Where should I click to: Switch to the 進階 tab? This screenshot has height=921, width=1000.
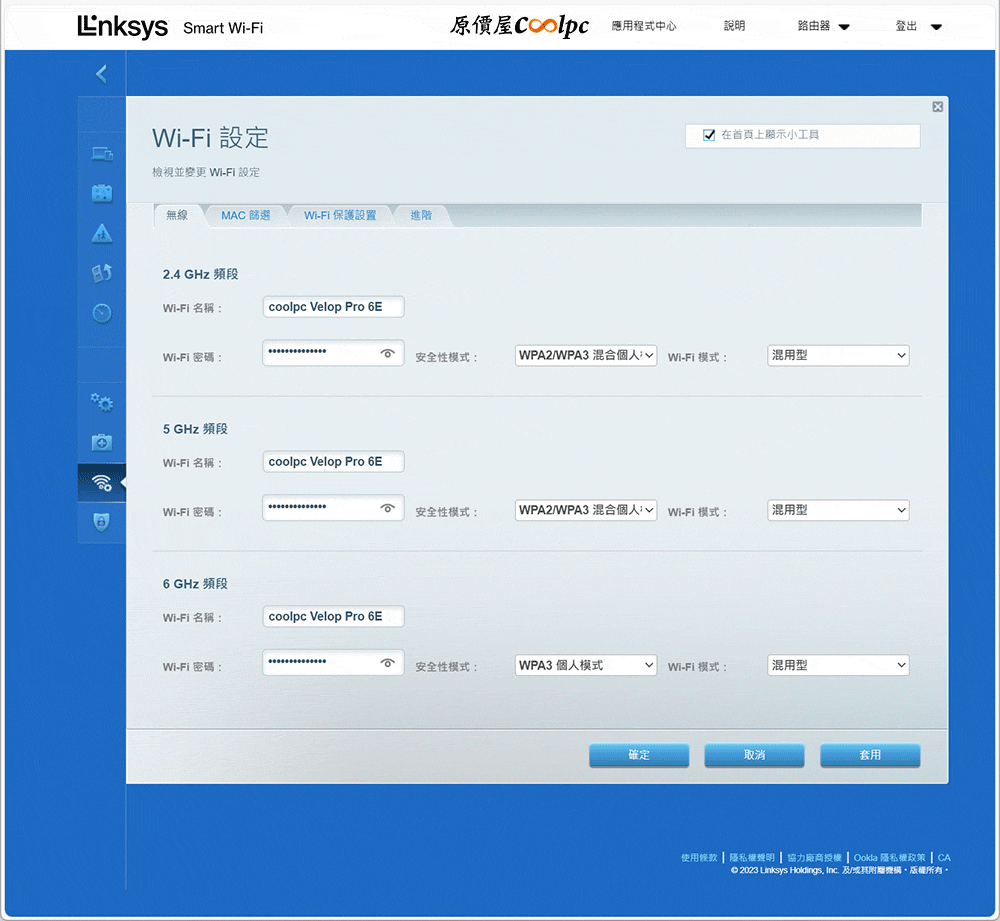[x=421, y=215]
